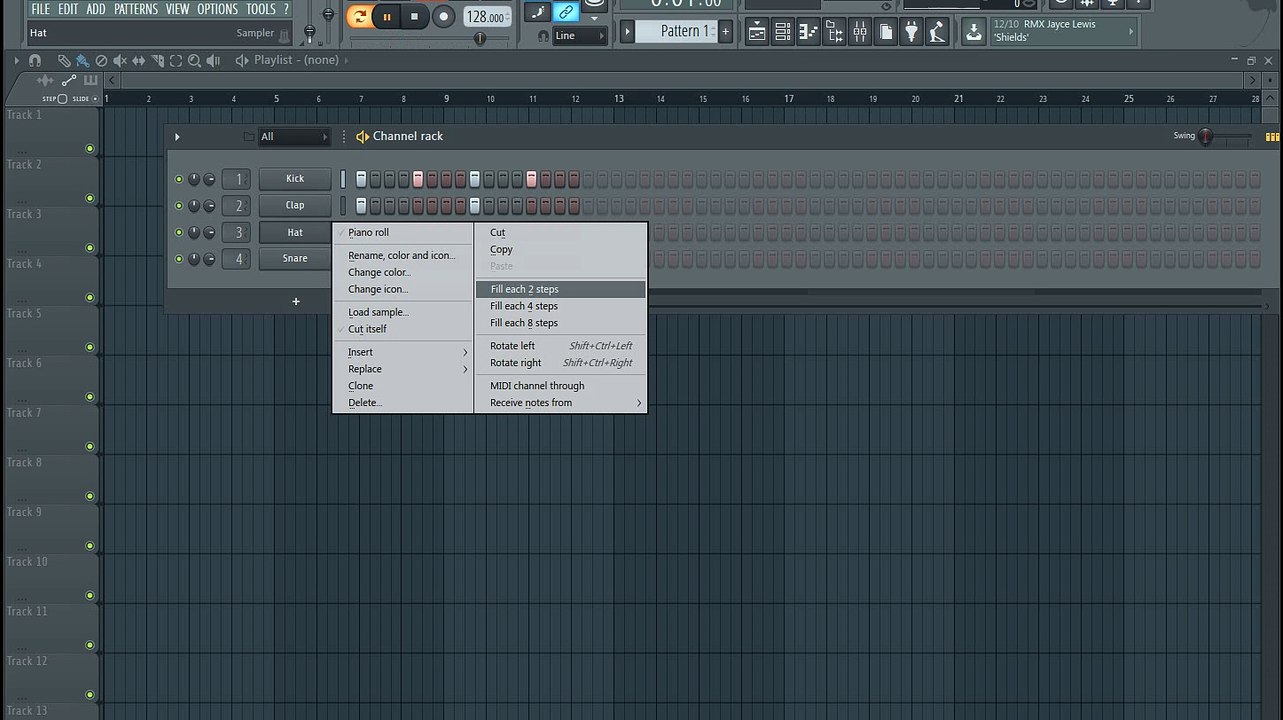Screen dimensions: 1283x720
Task: Toggle the Piano roll option
Action: point(403,232)
